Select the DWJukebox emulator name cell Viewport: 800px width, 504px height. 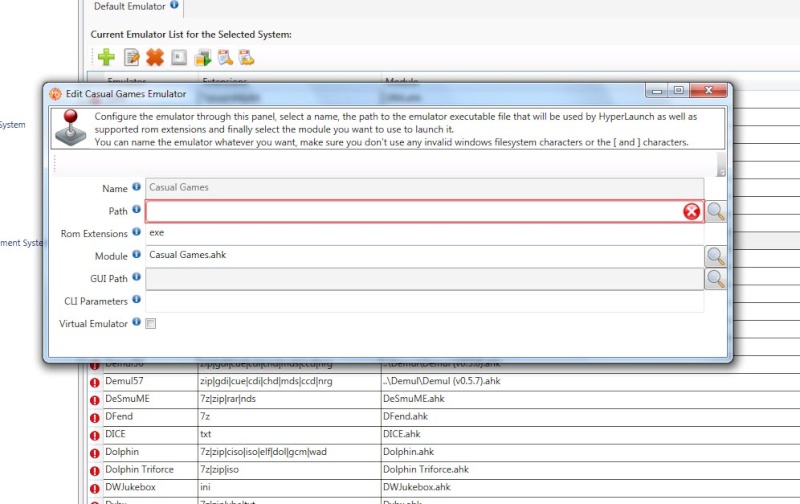pos(151,487)
